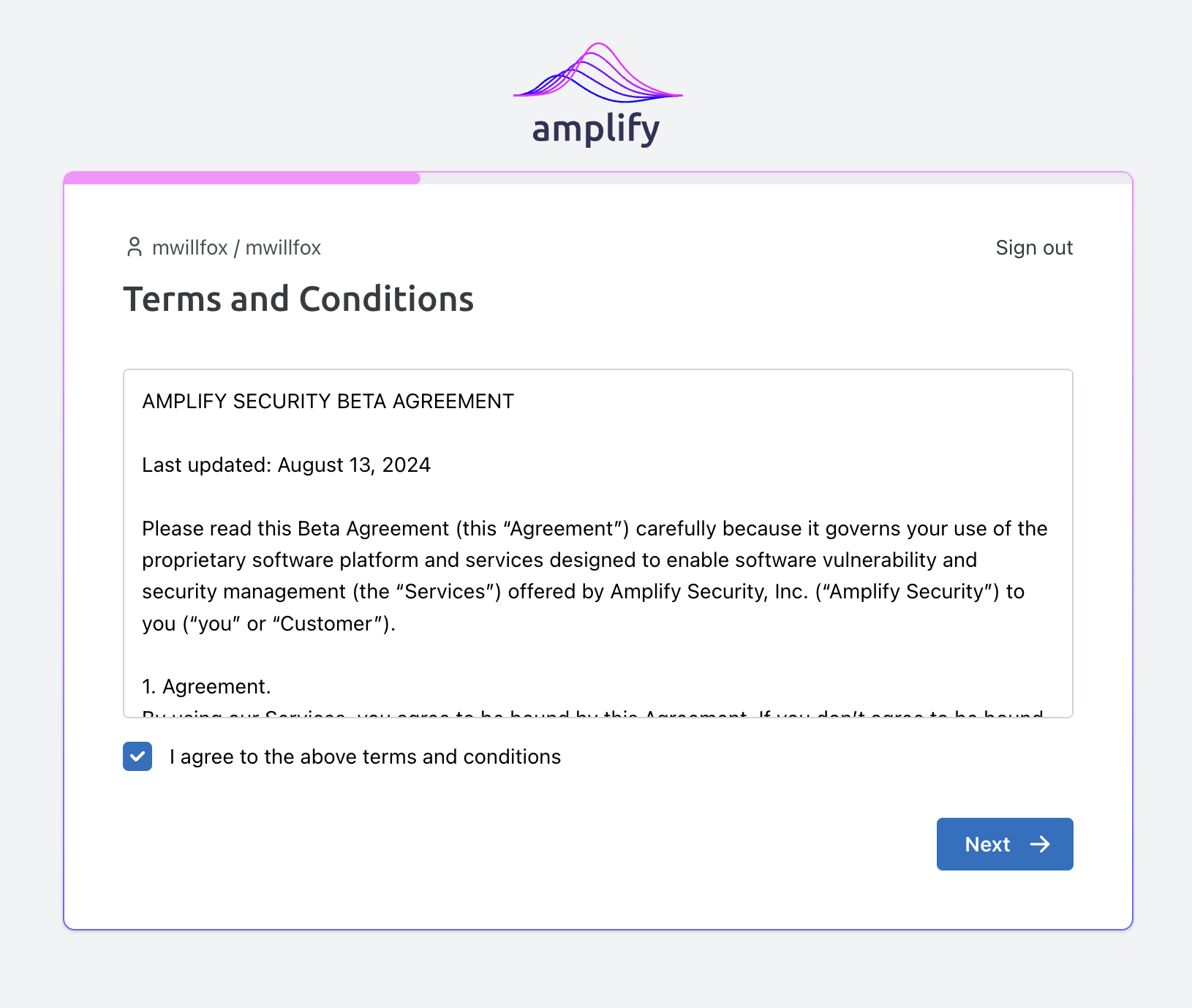Image resolution: width=1192 pixels, height=1008 pixels.
Task: Click the AMPLIFY SECURITY BETA AGREEMENT title
Action: click(328, 401)
